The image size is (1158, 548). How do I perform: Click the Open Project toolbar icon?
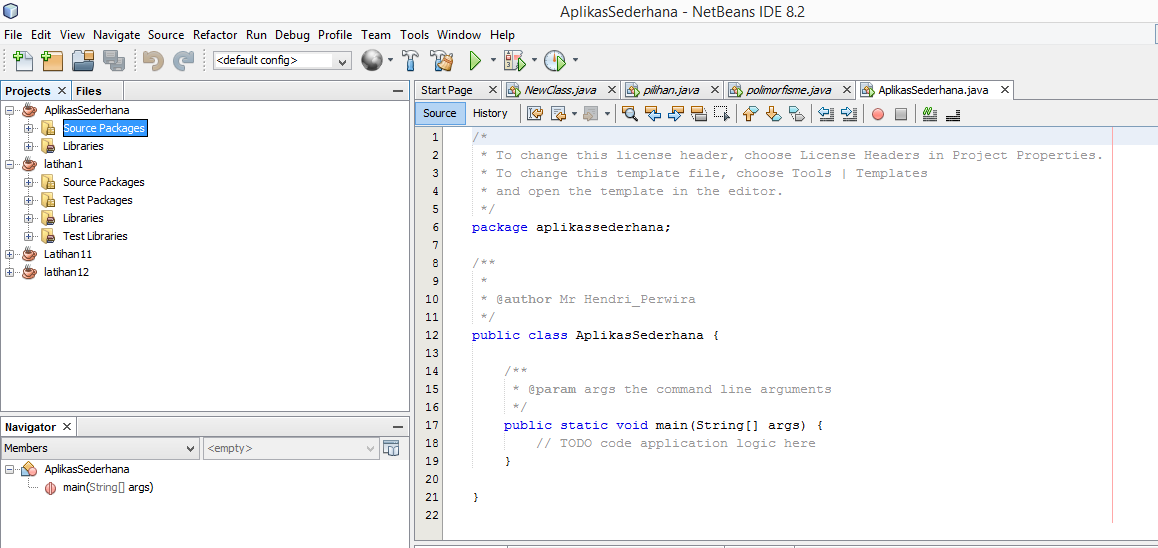tap(83, 61)
